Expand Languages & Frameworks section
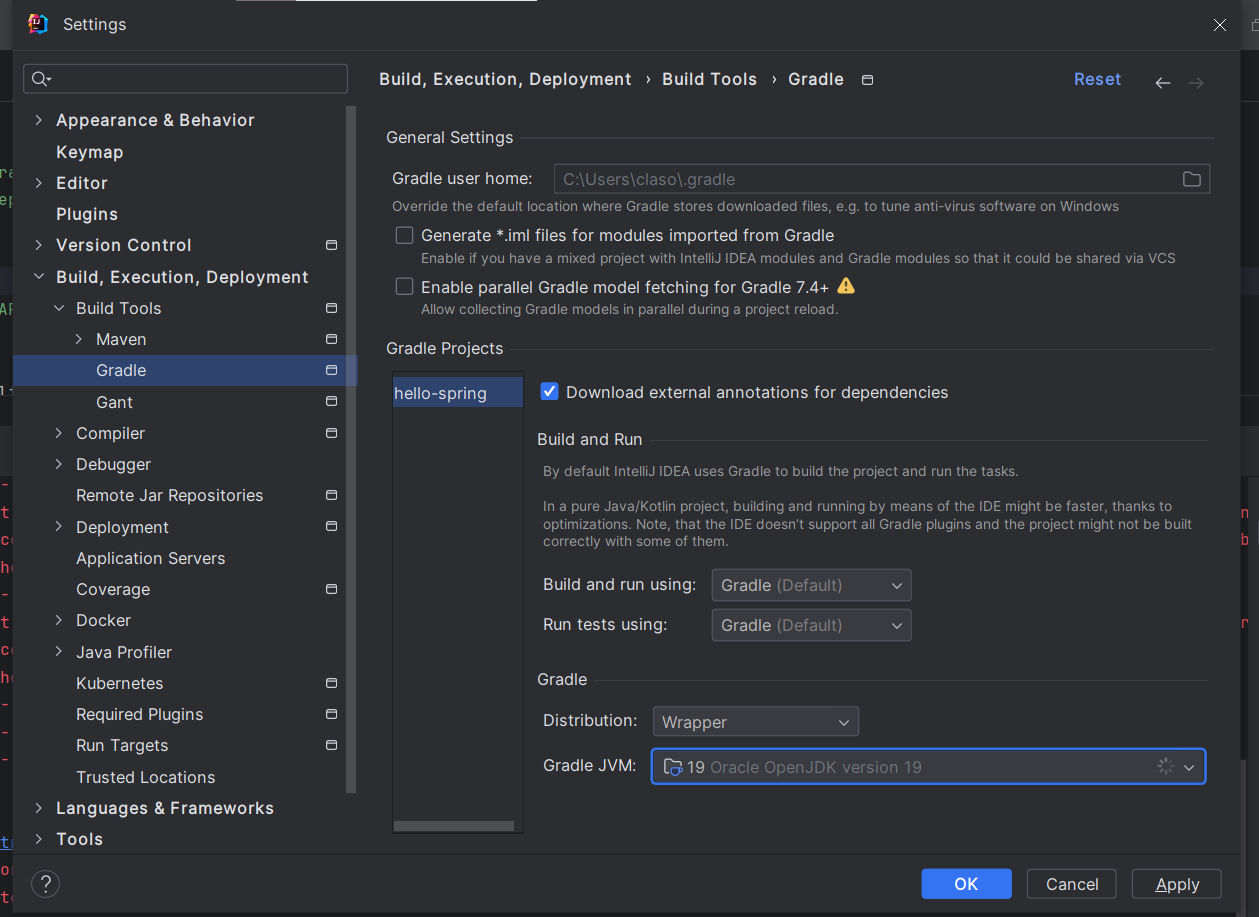This screenshot has height=917, width=1259. click(39, 808)
